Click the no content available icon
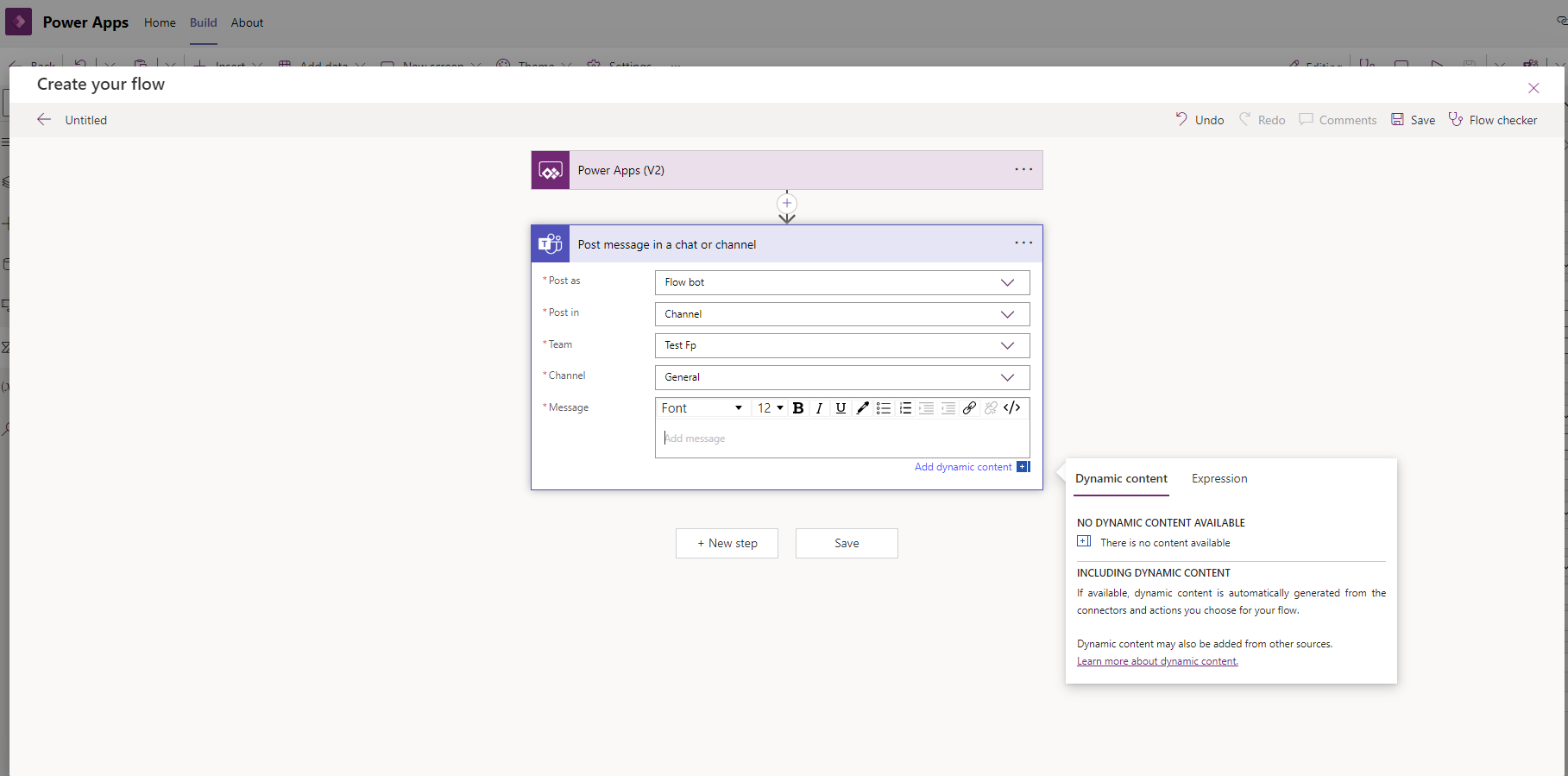 1084,542
